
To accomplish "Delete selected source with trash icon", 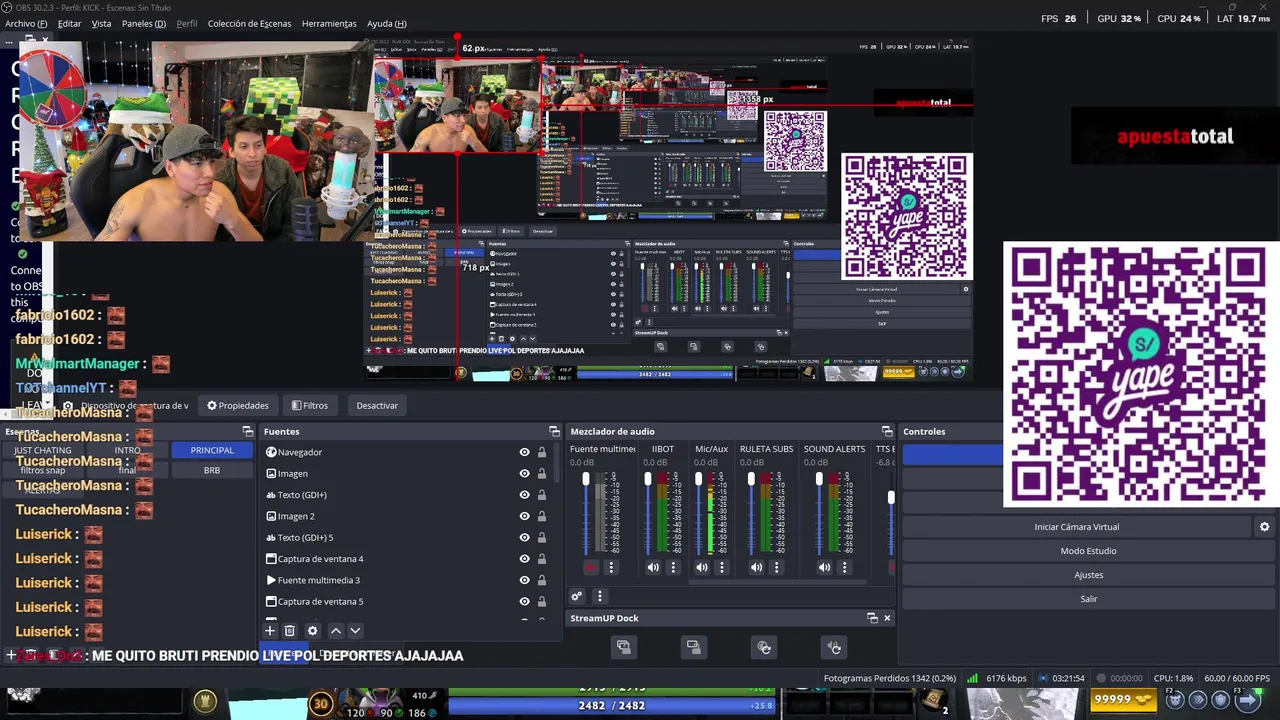I will [x=289, y=631].
